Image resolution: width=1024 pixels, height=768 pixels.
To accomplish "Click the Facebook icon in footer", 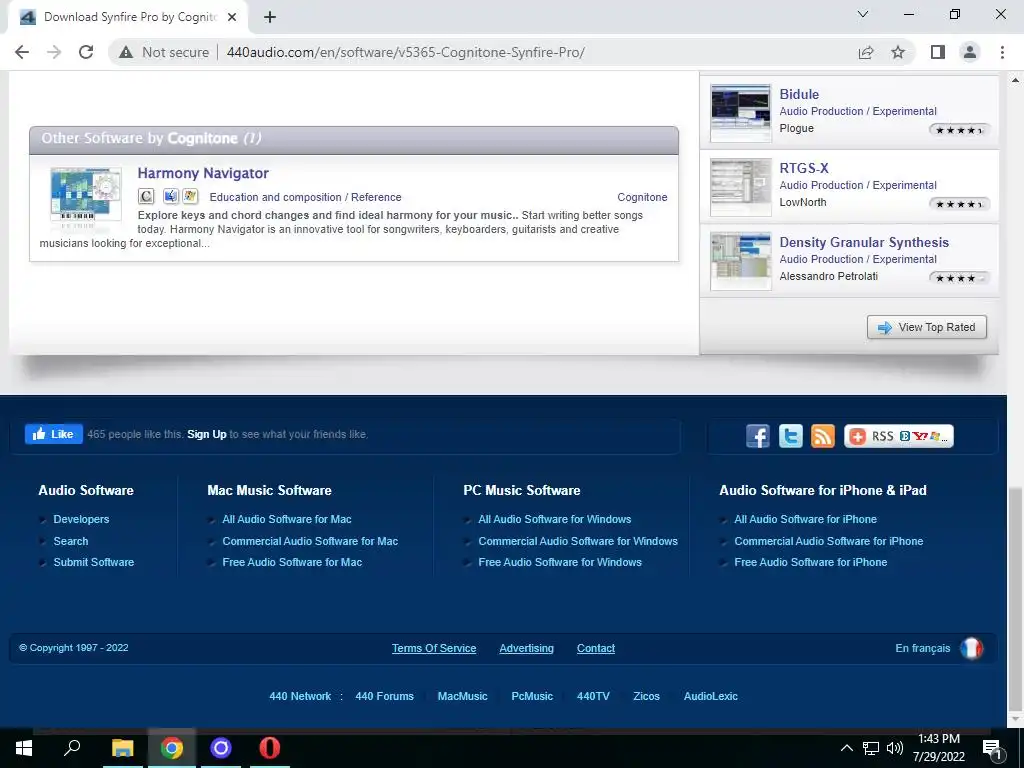I will point(758,436).
